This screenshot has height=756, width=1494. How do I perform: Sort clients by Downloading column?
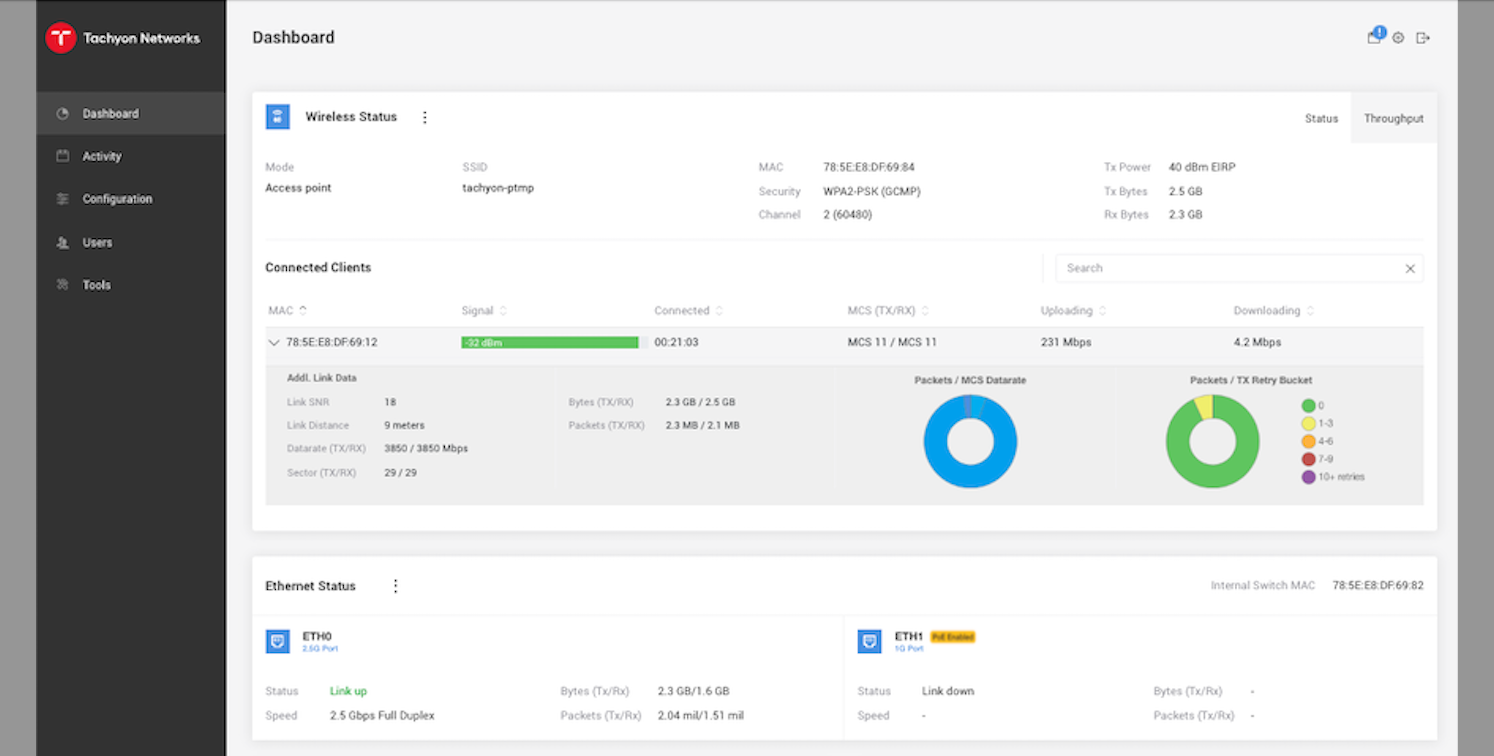(x=1310, y=311)
